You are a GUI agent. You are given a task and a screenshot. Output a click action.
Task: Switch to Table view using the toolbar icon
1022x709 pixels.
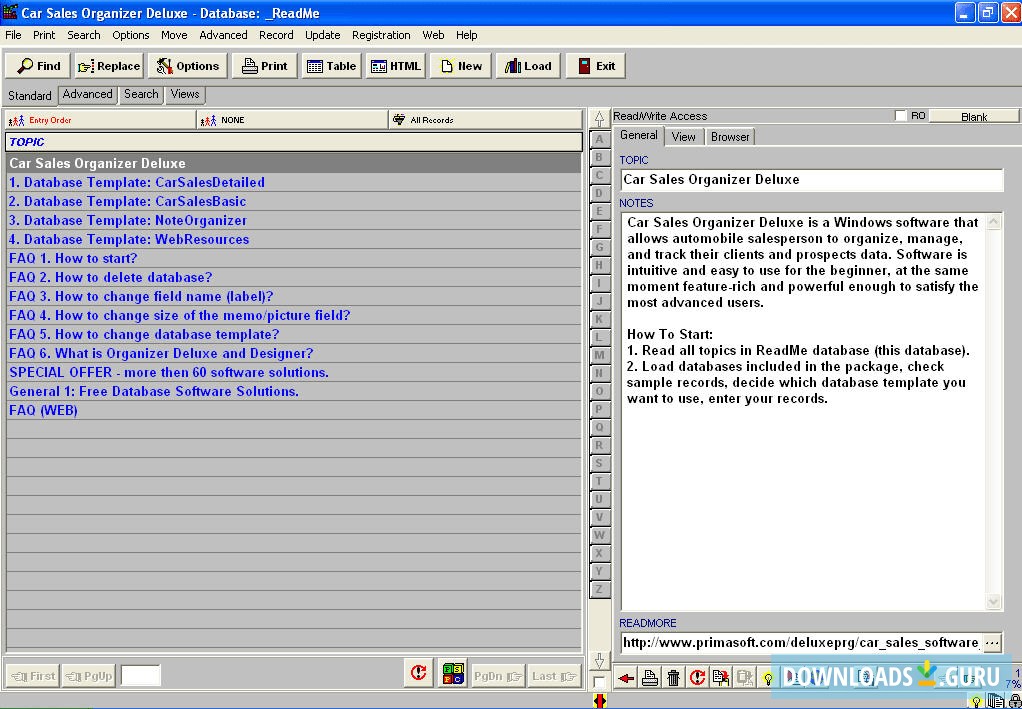tap(331, 65)
